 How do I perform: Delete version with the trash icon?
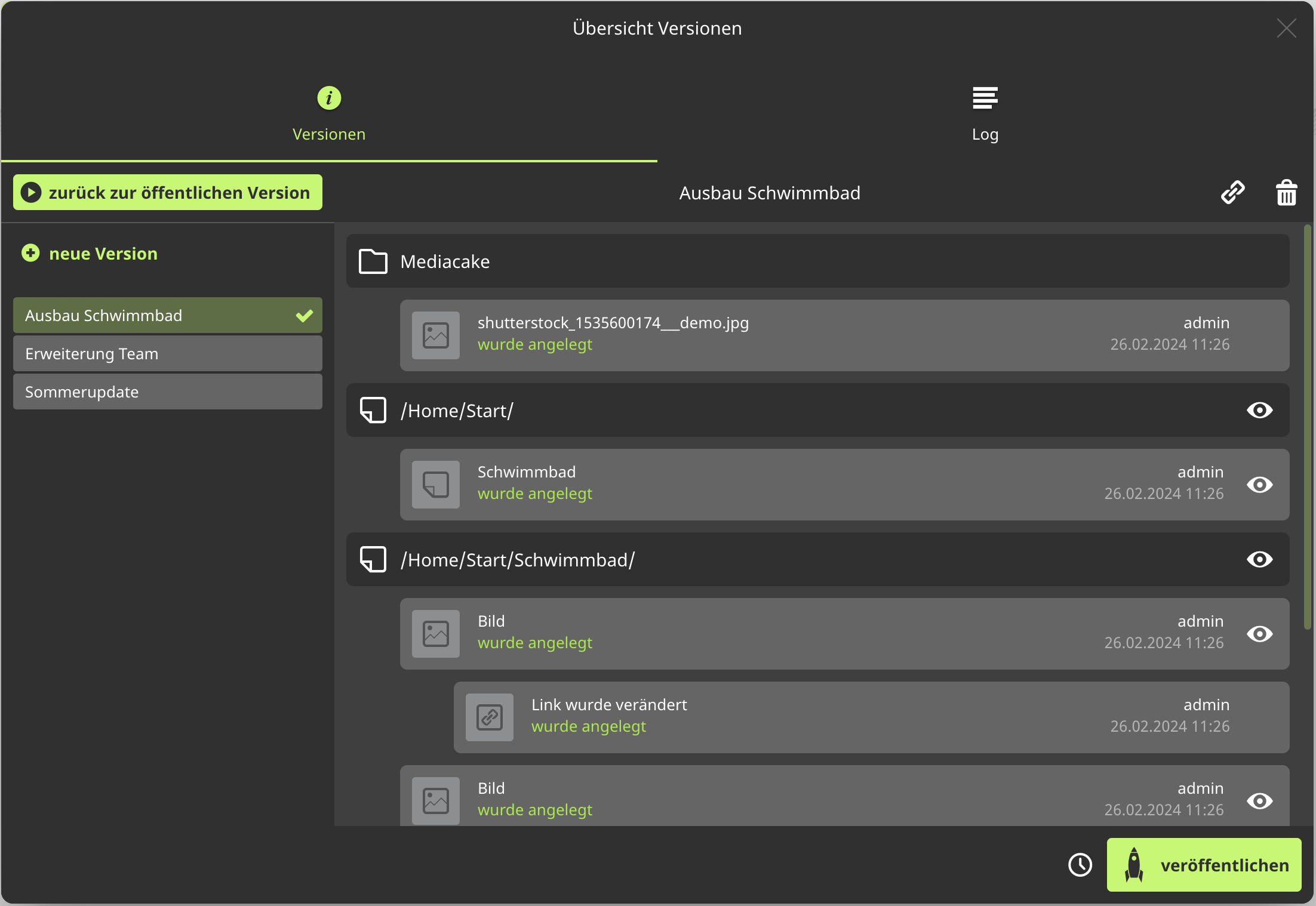pos(1286,193)
